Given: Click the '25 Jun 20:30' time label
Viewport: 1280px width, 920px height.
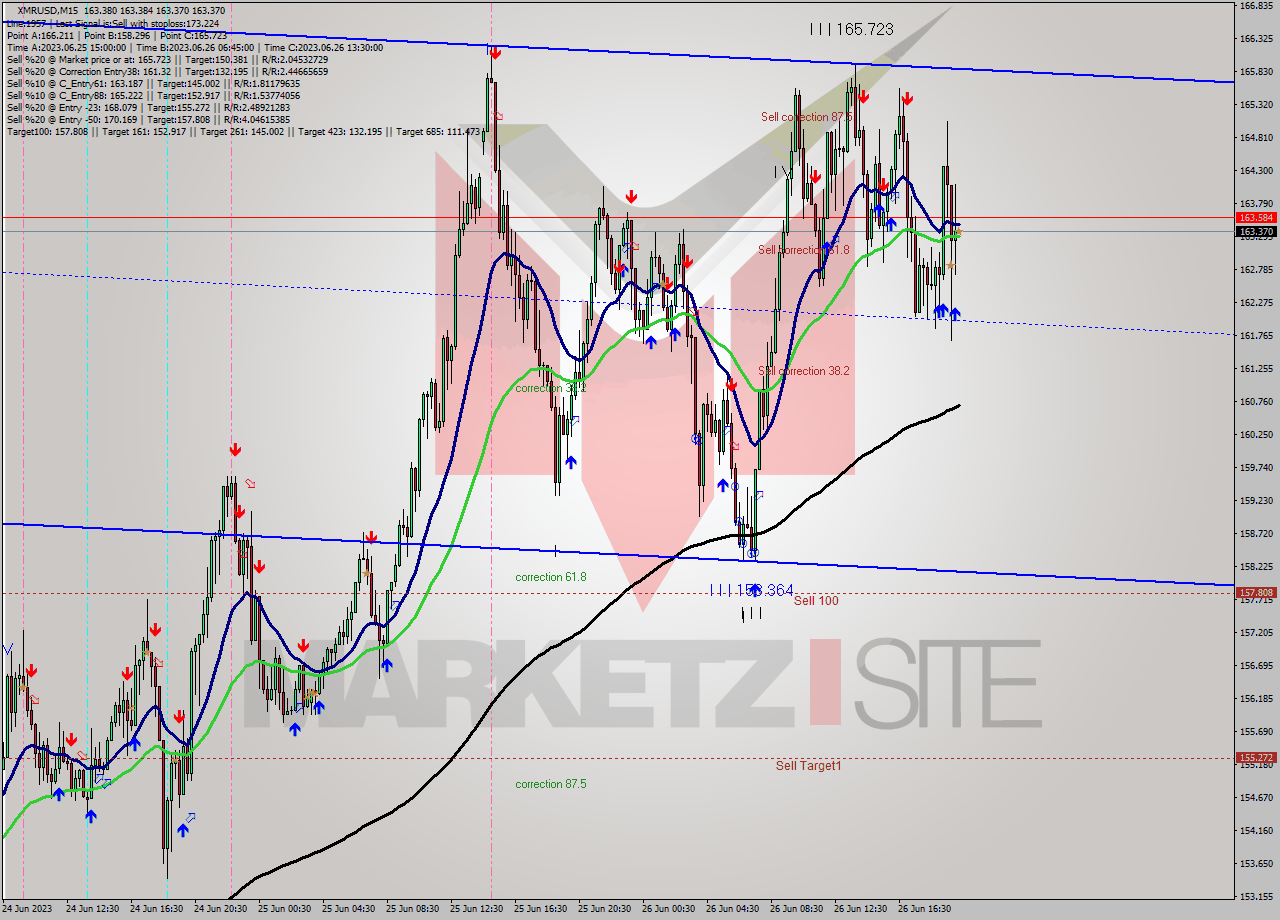Looking at the screenshot, I should (604, 909).
